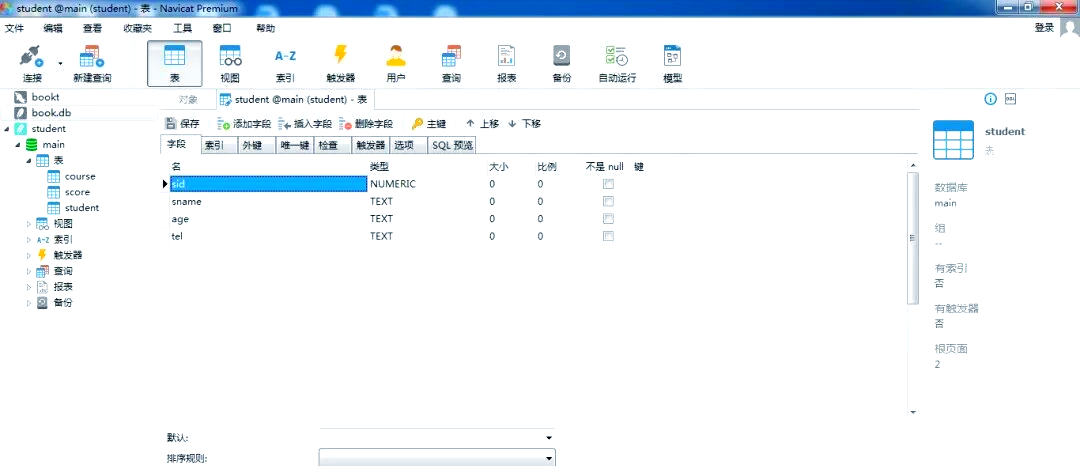Click 删除字段 delete field button
The height and width of the screenshot is (466, 1080).
(366, 124)
